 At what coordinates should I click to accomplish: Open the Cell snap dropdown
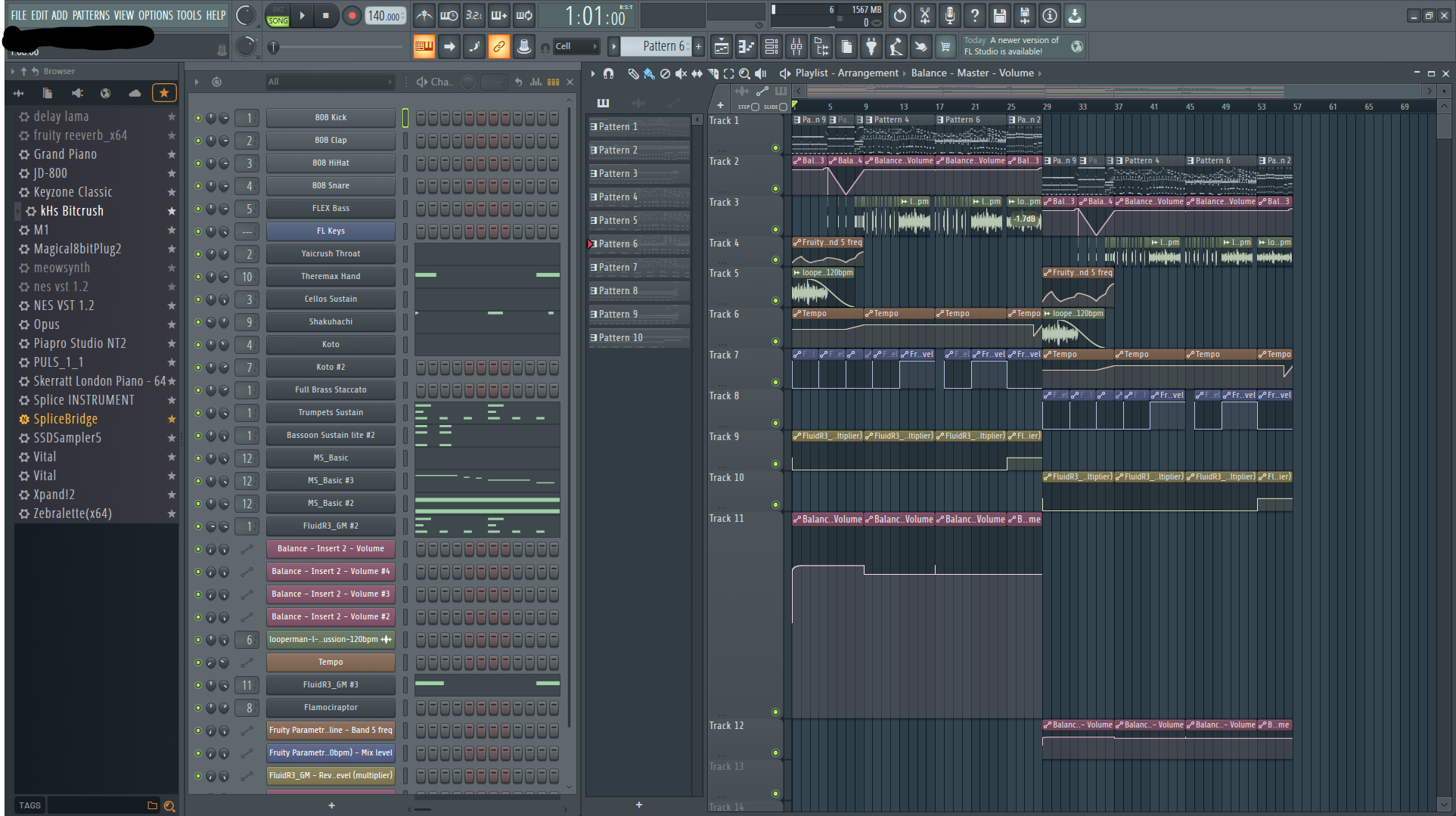(x=576, y=47)
